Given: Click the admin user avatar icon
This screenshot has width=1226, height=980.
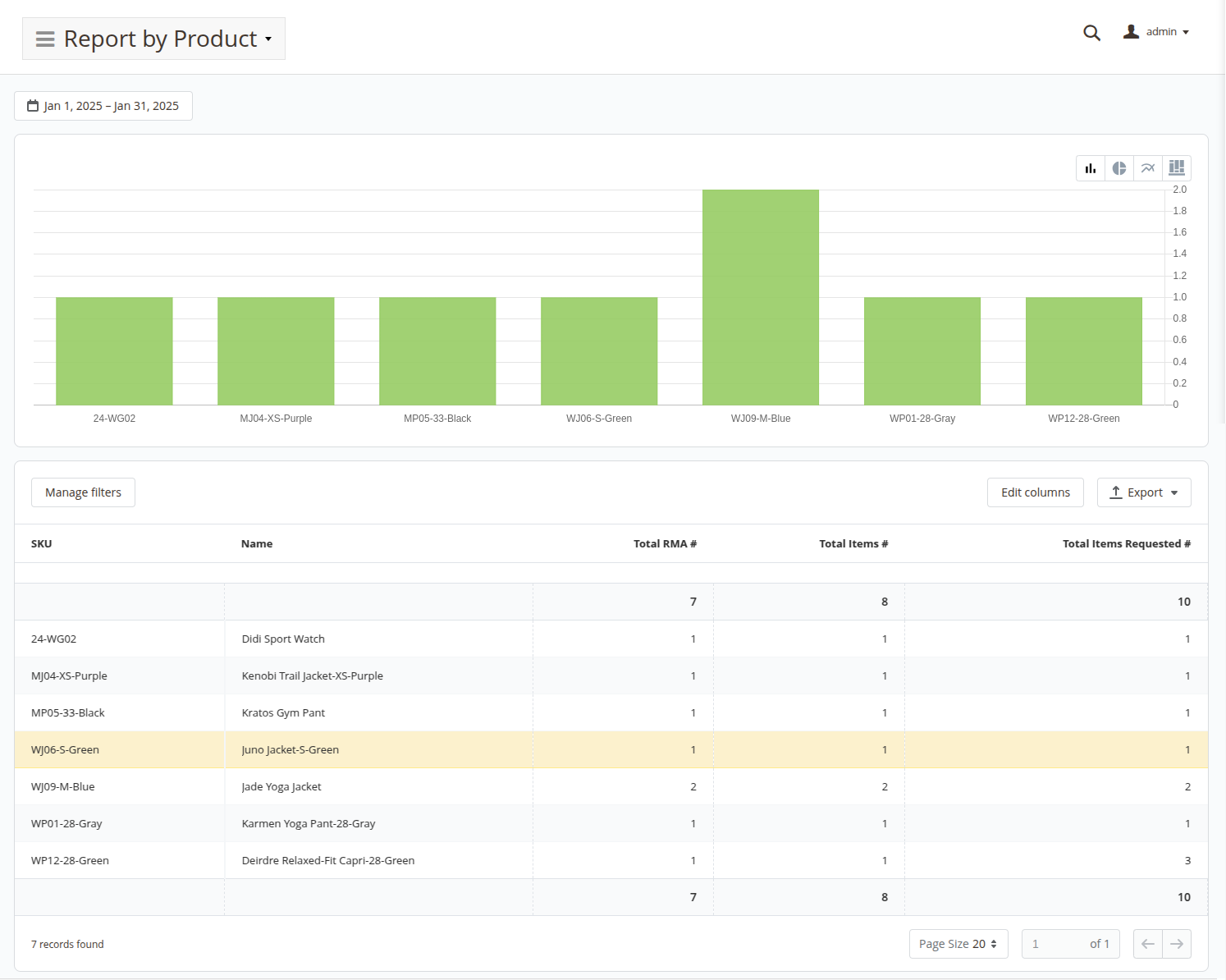Looking at the screenshot, I should [x=1131, y=31].
